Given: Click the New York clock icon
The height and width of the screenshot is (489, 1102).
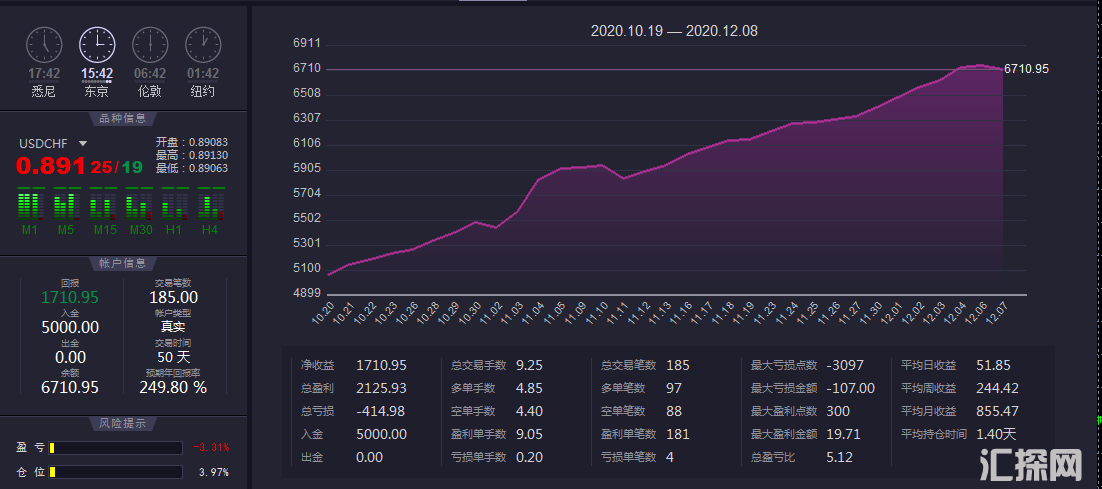Looking at the screenshot, I should pos(203,44).
